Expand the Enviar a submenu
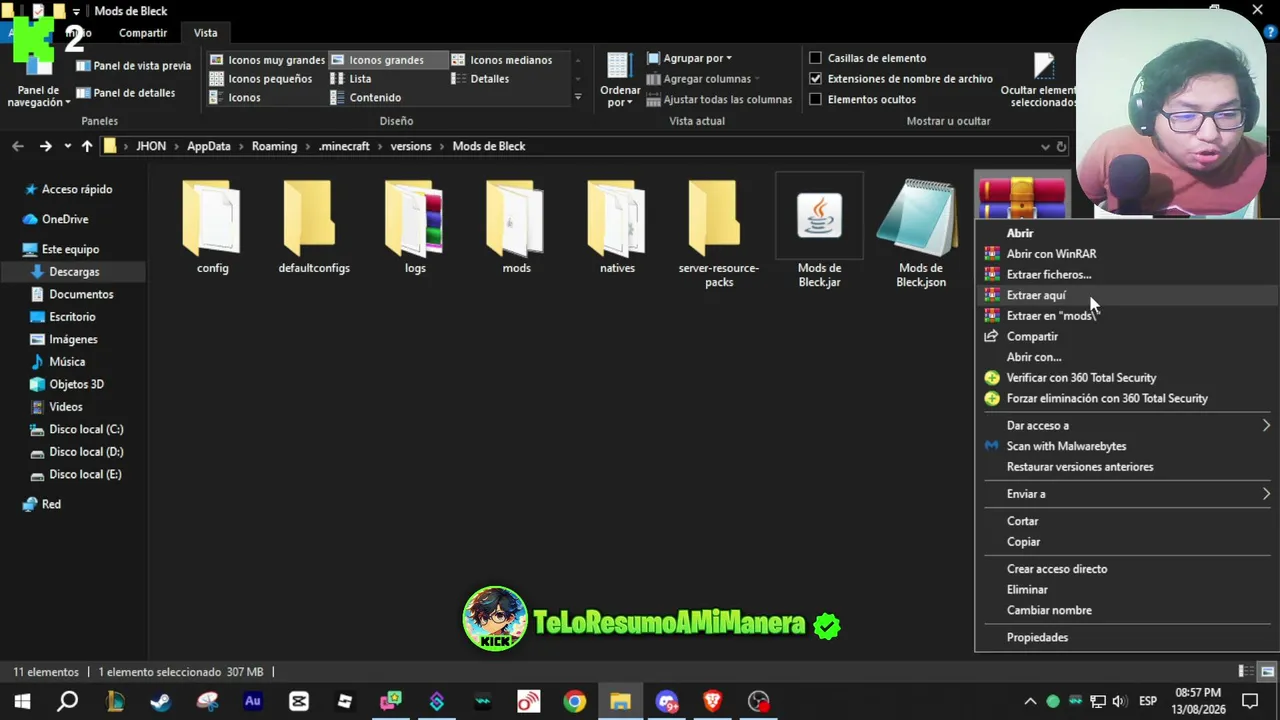 pyautogui.click(x=1126, y=494)
